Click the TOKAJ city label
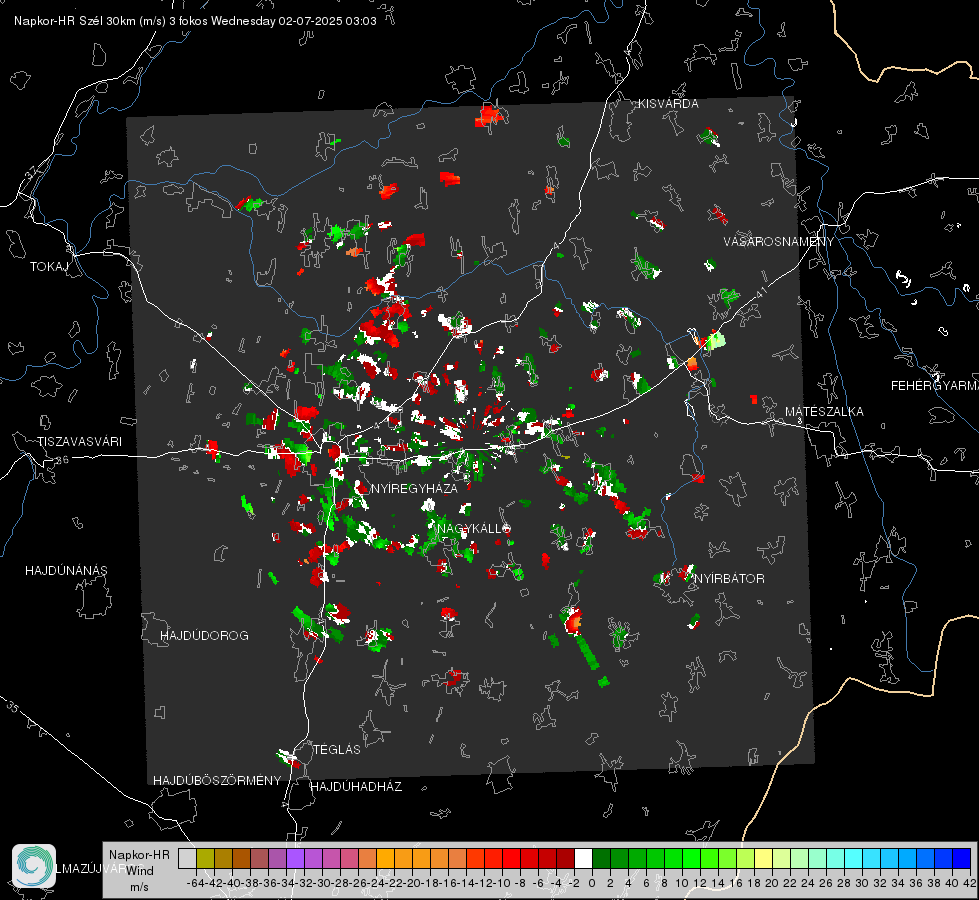Viewport: 979px width, 900px height. 49,267
